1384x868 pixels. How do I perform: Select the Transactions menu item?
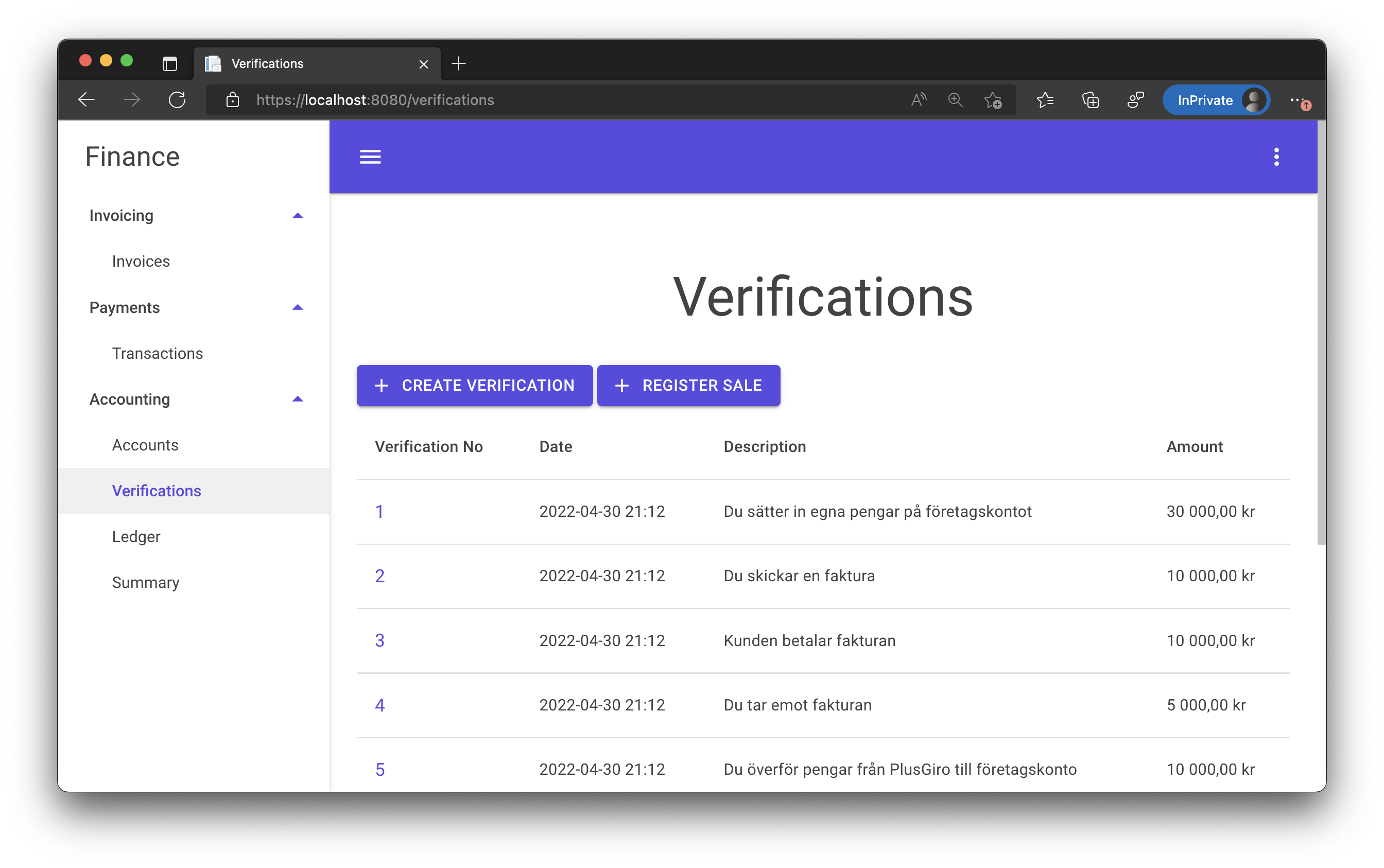[158, 353]
